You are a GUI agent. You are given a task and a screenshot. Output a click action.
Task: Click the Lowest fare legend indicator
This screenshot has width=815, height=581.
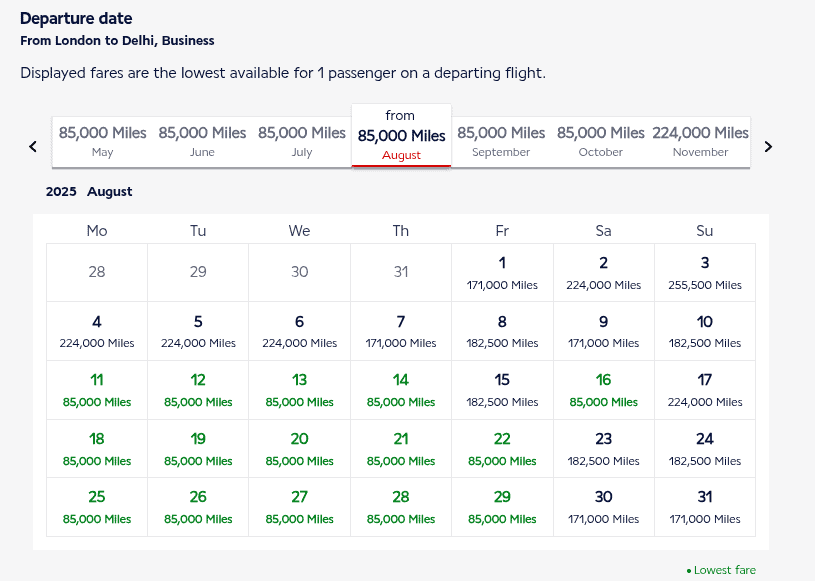point(720,569)
